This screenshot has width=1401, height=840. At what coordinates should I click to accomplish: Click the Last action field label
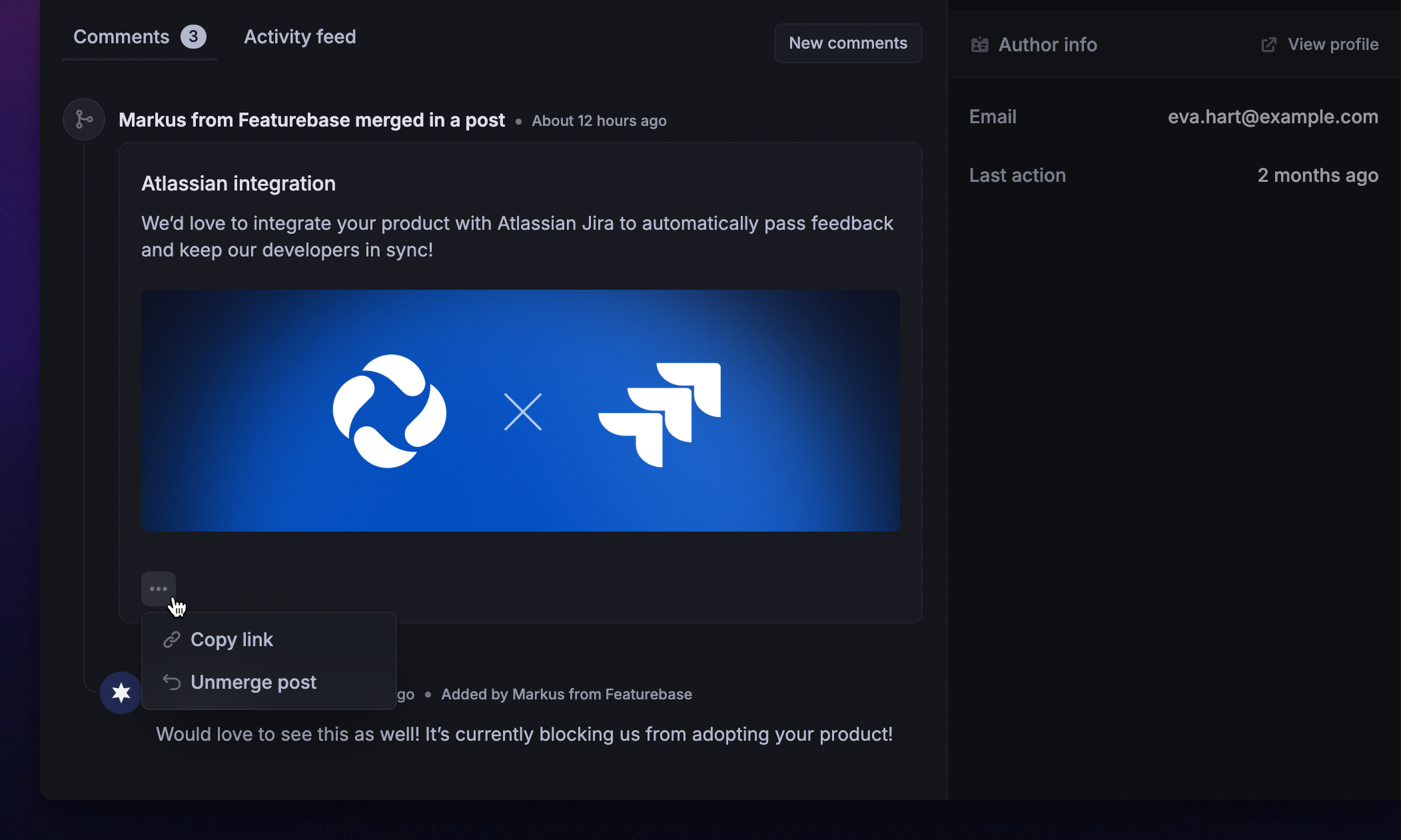(1017, 175)
